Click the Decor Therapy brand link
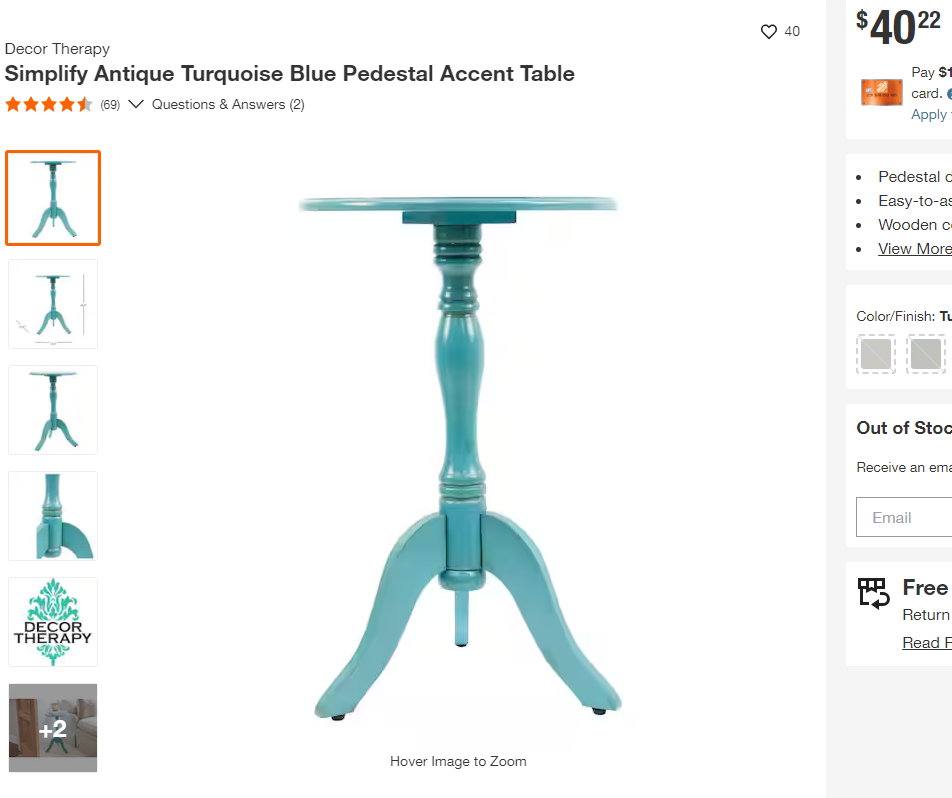 pyautogui.click(x=57, y=48)
